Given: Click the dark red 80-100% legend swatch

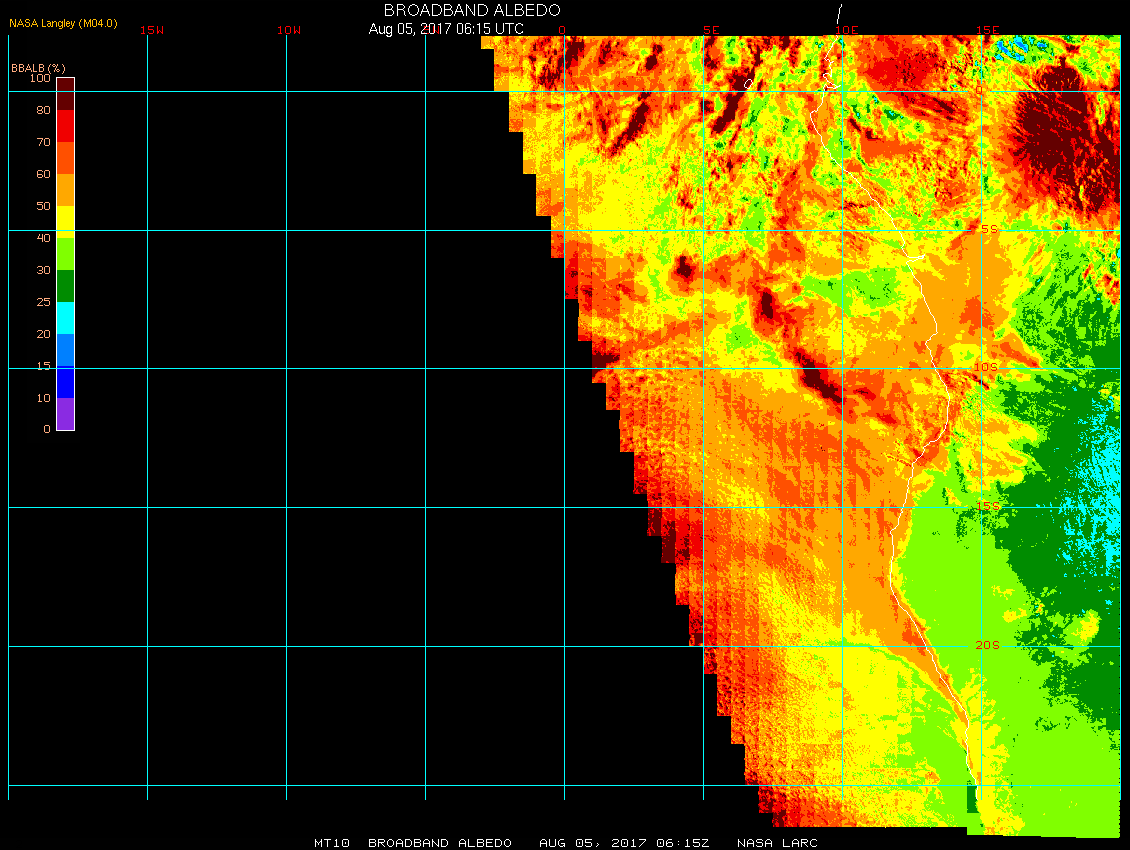Looking at the screenshot, I should click(65, 94).
